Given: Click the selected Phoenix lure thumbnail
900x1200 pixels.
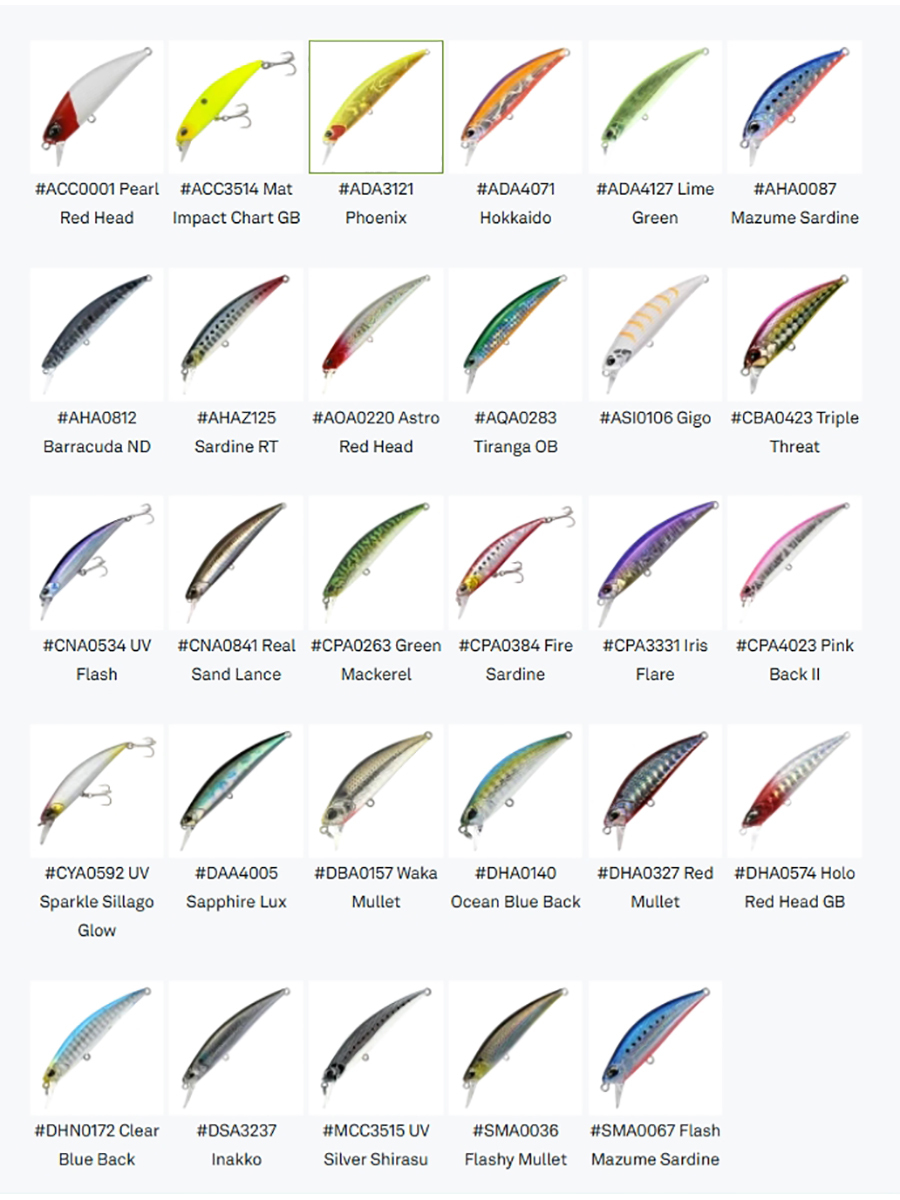Looking at the screenshot, I should [376, 107].
